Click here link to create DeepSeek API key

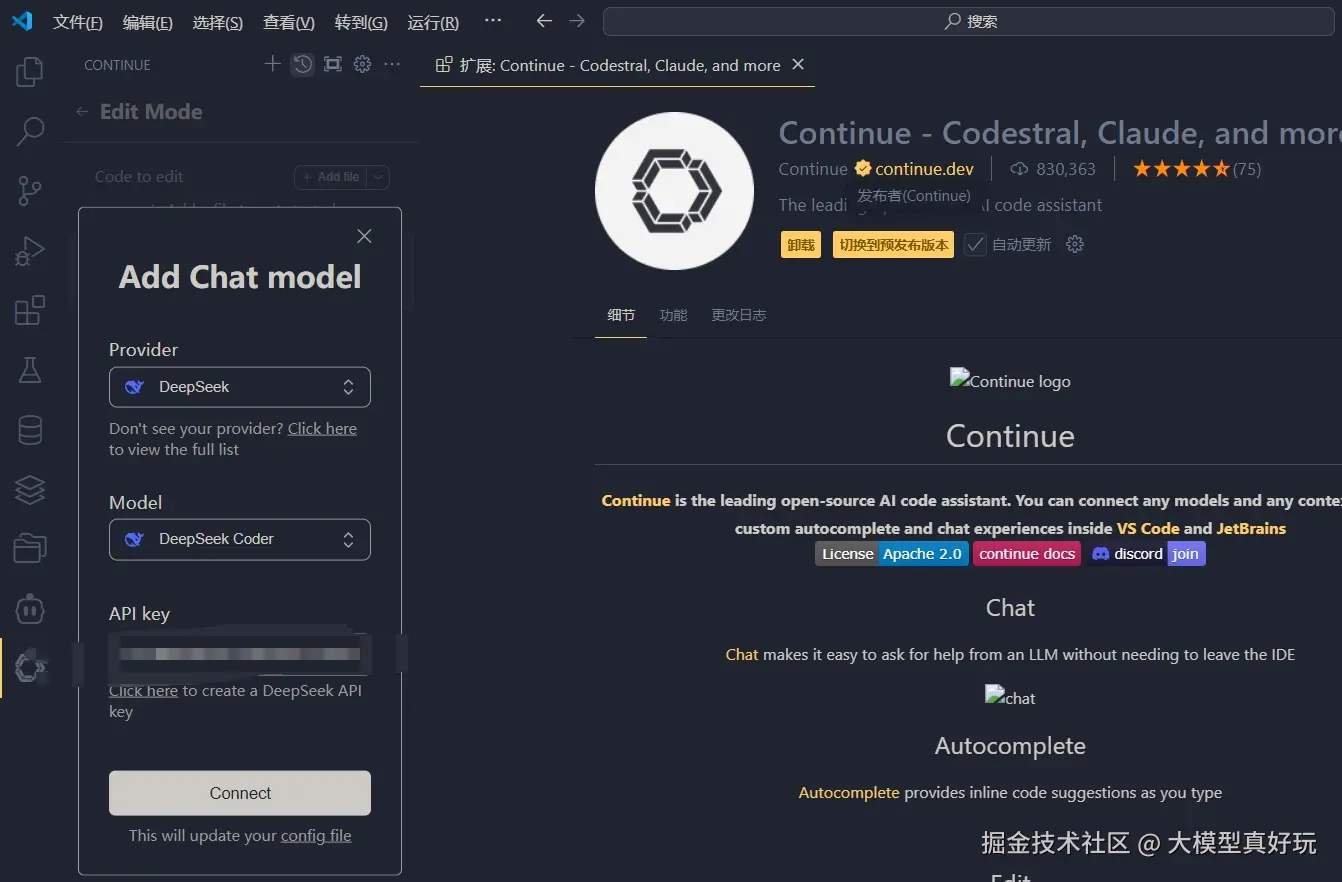[x=143, y=690]
